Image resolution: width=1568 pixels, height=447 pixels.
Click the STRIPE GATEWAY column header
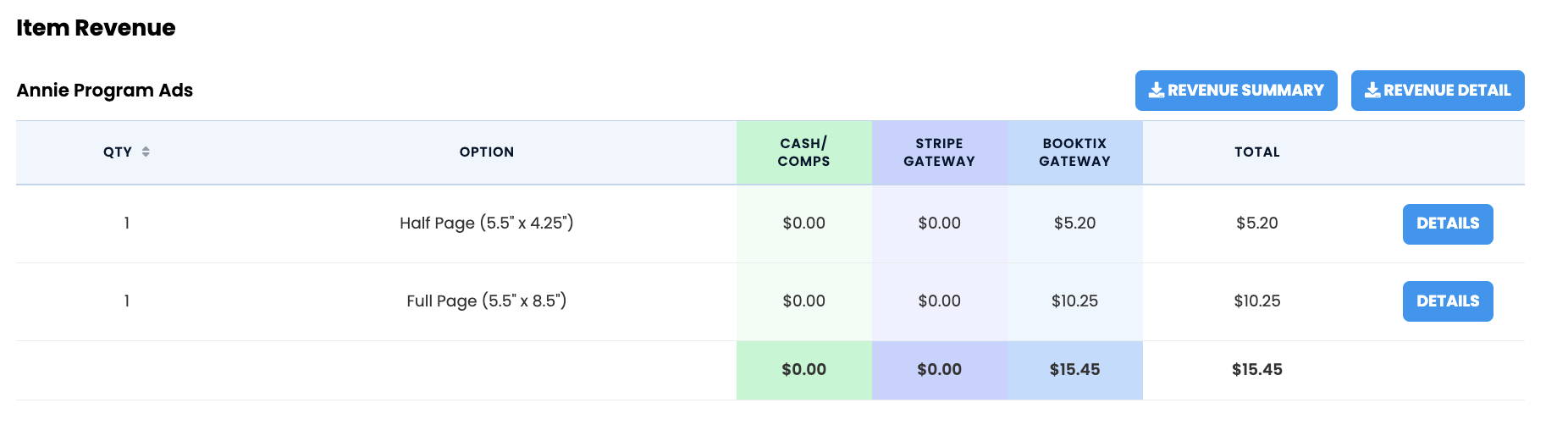point(939,152)
